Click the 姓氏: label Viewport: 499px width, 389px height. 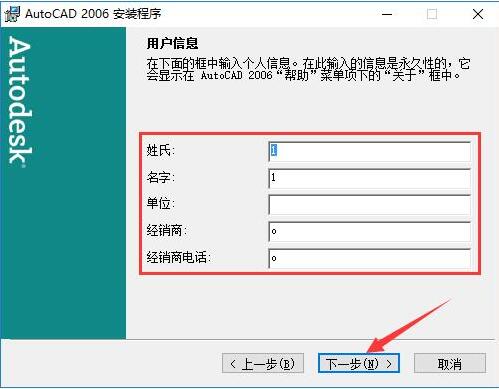[161, 150]
